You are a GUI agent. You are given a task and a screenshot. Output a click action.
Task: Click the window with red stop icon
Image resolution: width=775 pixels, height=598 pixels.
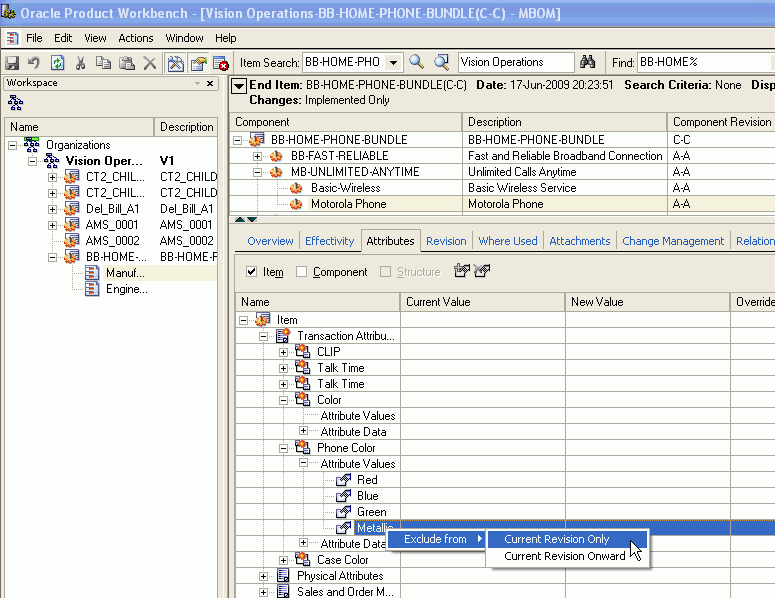click(220, 63)
